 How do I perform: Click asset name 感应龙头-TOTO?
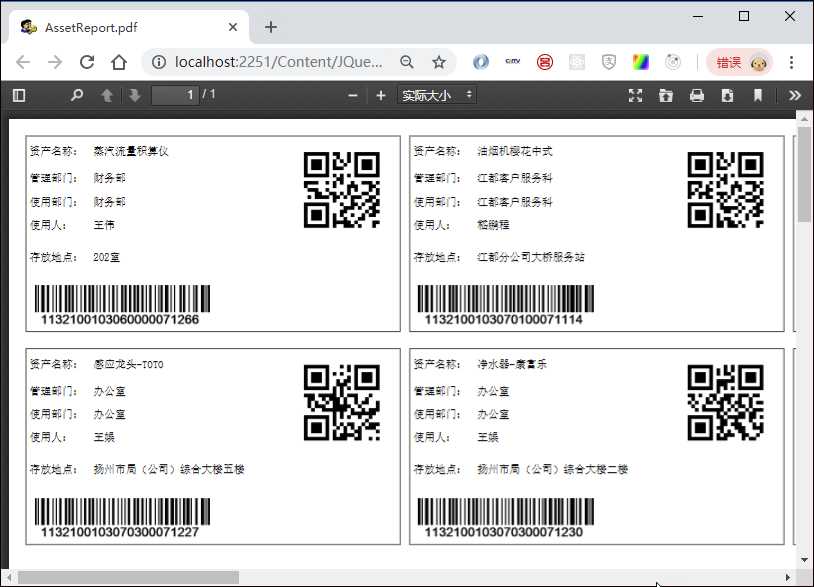128,364
